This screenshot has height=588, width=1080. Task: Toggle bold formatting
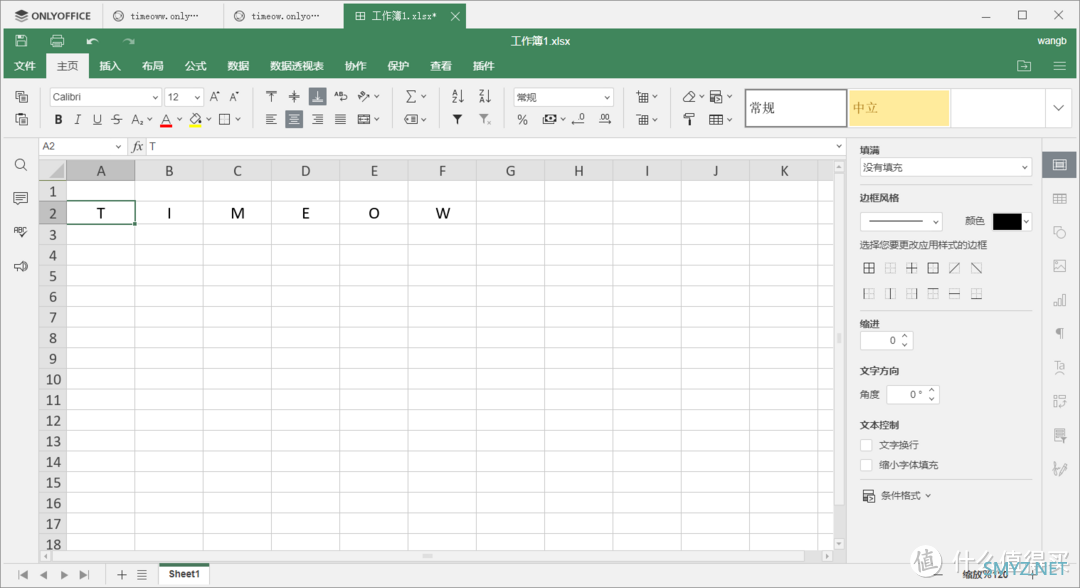click(58, 120)
